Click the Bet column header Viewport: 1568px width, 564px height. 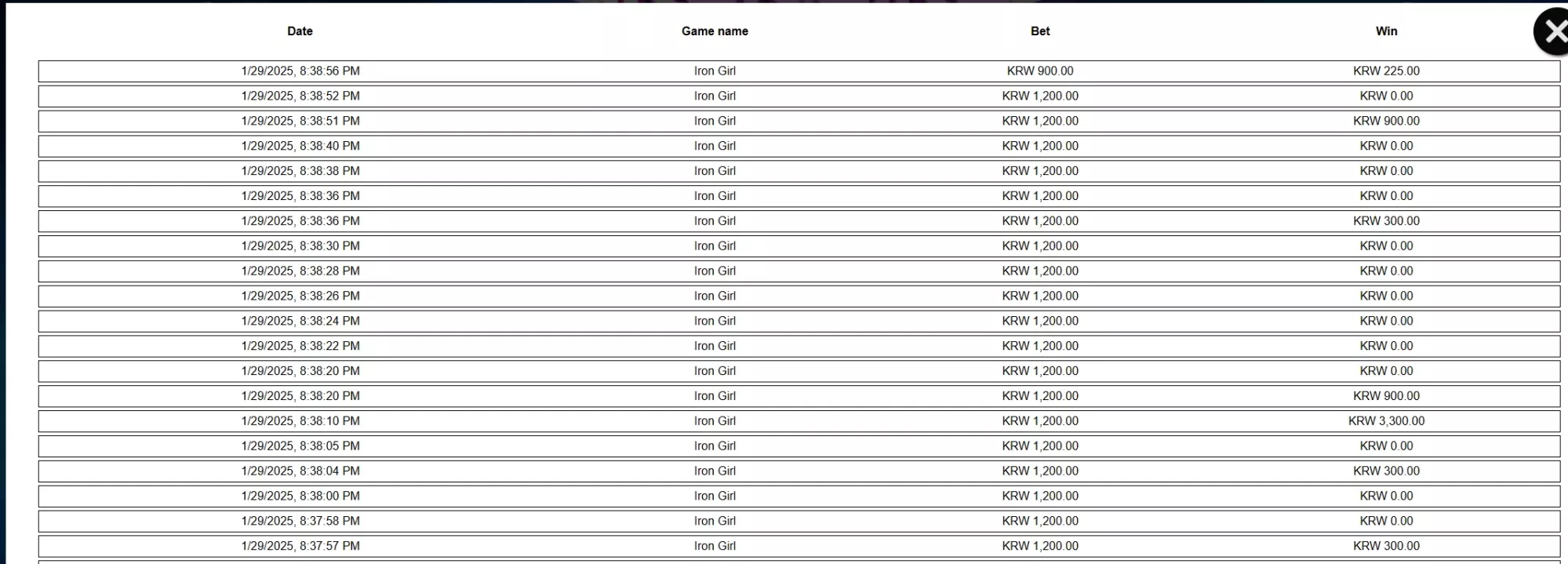click(x=1040, y=31)
